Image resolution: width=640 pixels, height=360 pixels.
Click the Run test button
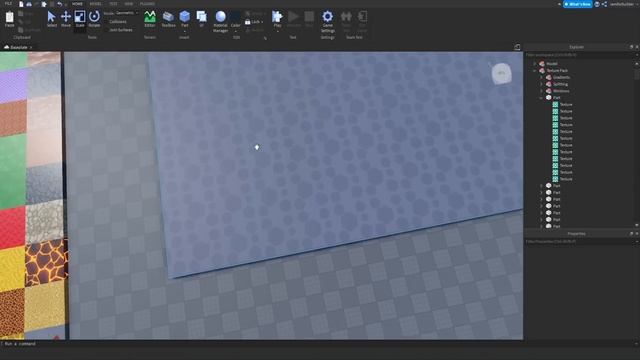tap(293, 18)
